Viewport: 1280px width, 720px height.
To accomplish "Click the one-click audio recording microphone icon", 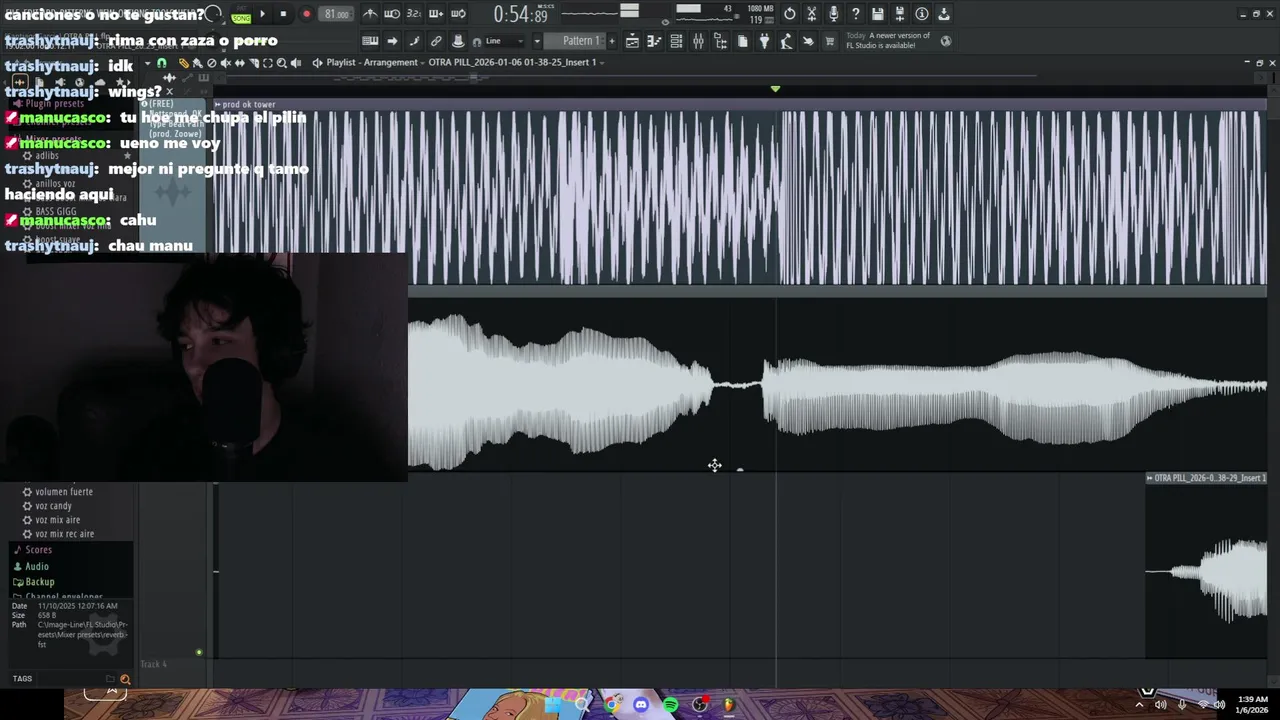I will [x=833, y=14].
